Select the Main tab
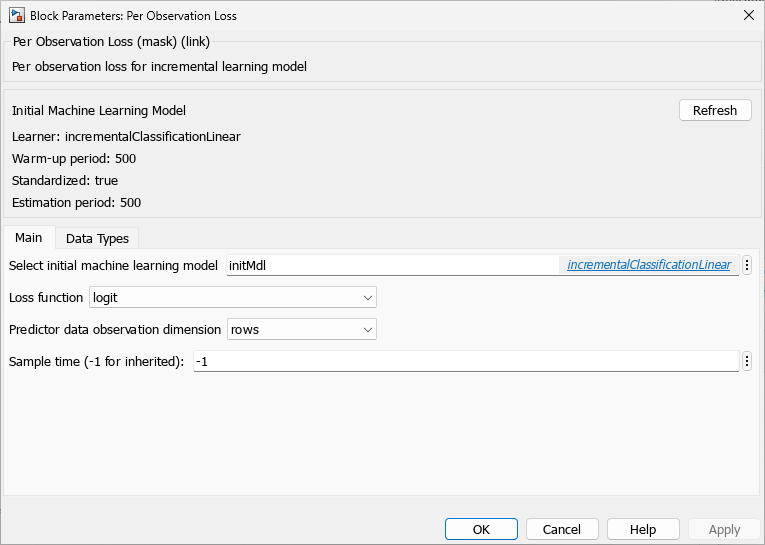The width and height of the screenshot is (765, 545). (x=29, y=238)
